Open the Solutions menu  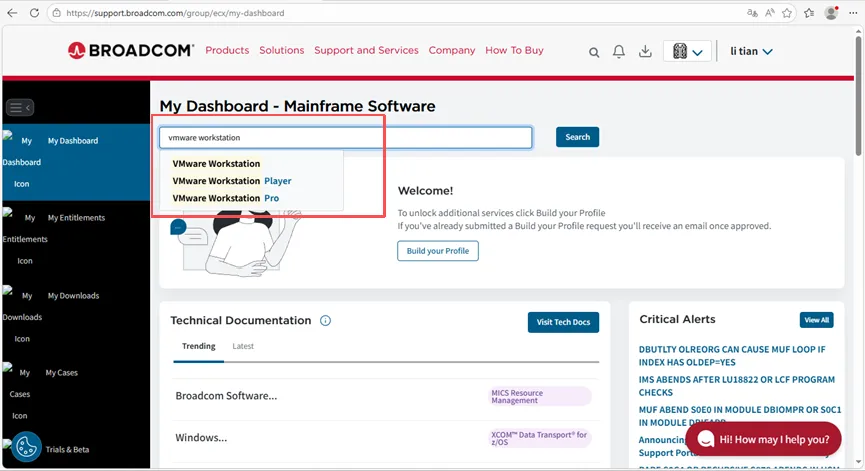pyautogui.click(x=282, y=50)
